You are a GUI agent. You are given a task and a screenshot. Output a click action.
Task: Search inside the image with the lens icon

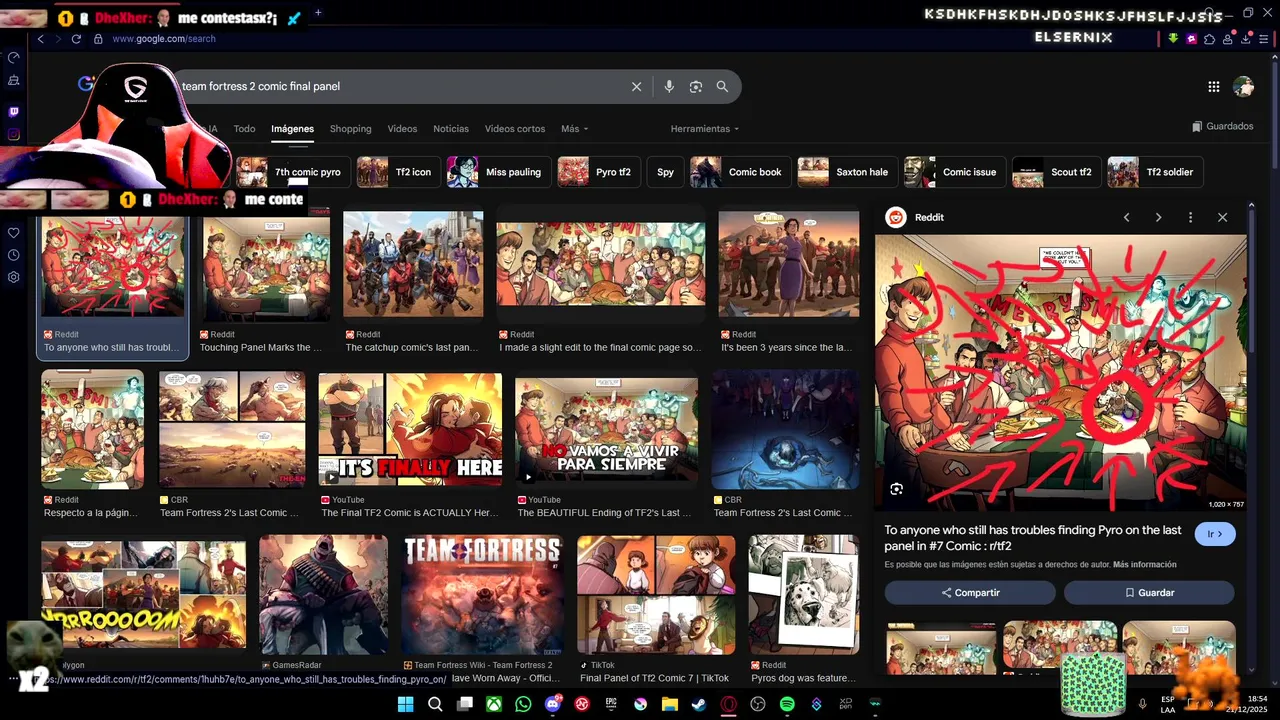tap(896, 489)
